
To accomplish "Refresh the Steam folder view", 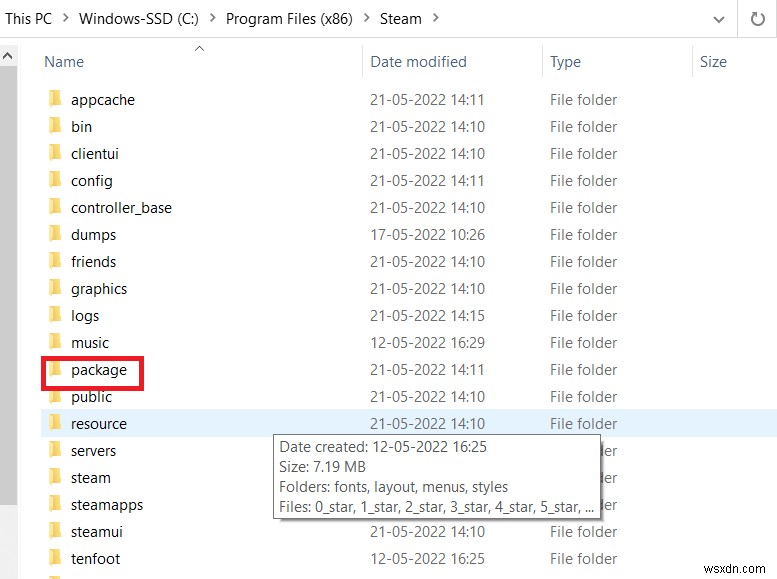I will (757, 19).
